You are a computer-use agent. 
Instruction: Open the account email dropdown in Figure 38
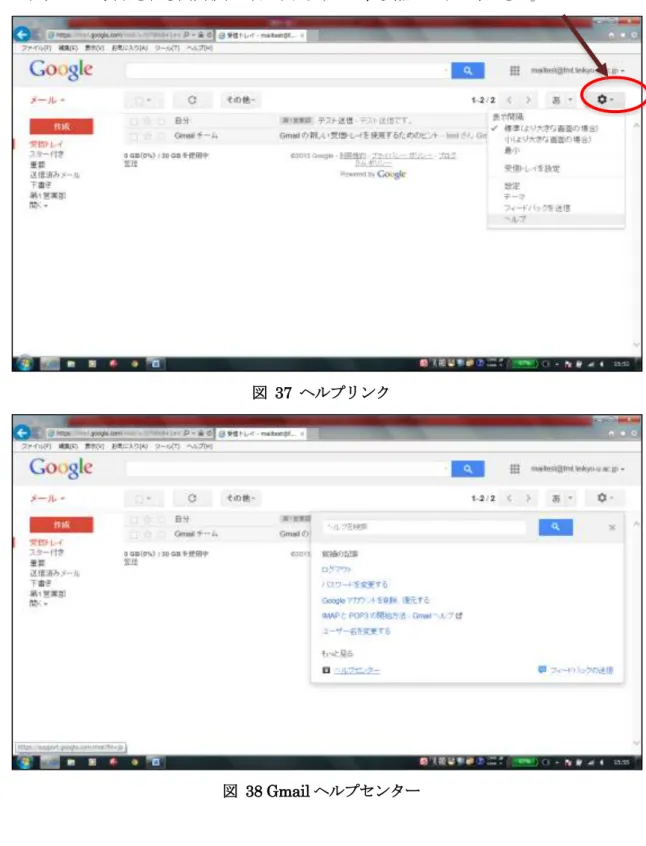(x=577, y=469)
